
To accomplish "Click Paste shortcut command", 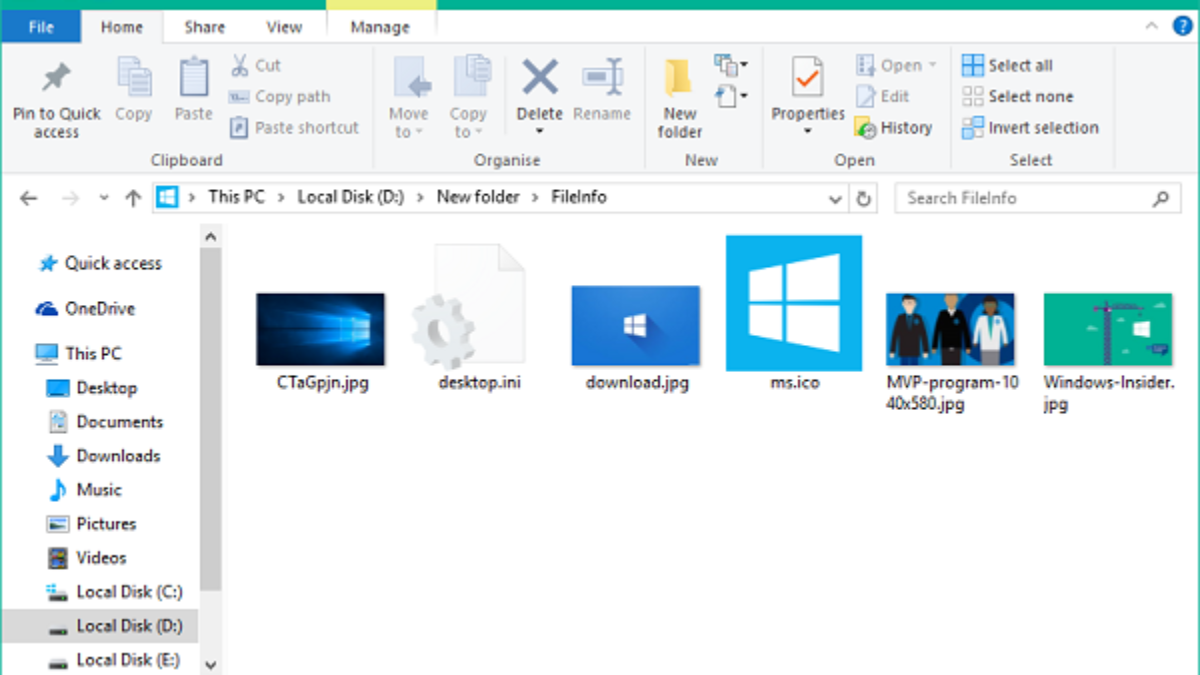I will tap(294, 128).
